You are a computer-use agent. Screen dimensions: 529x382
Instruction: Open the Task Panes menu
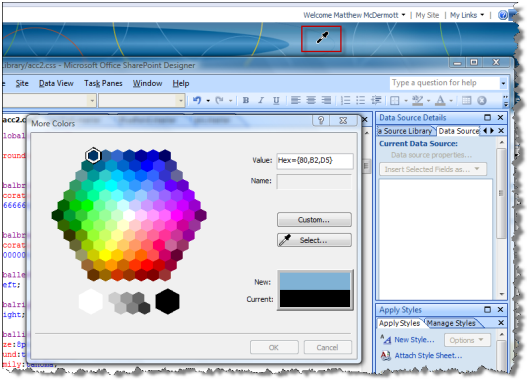(103, 83)
